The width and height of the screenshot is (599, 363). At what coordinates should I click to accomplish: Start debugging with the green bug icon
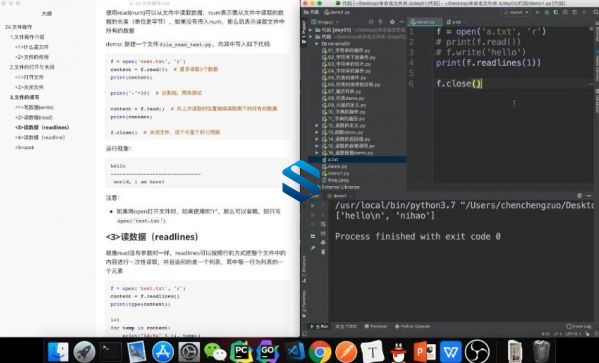[x=547, y=13]
